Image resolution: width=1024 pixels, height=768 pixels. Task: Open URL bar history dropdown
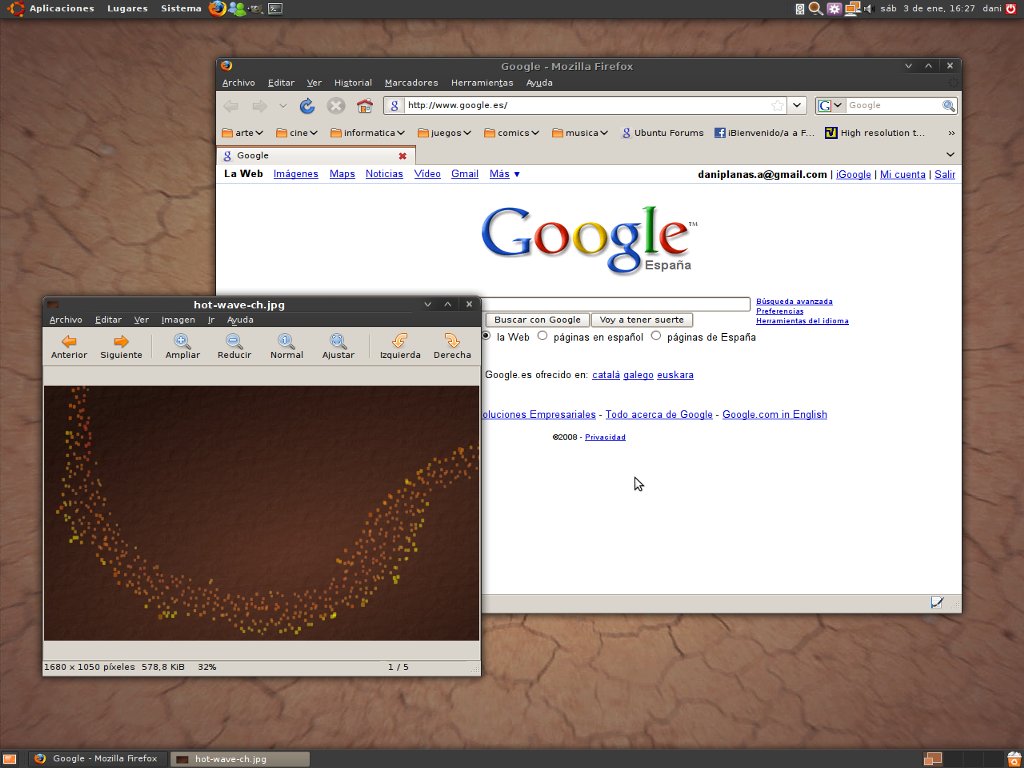tap(797, 106)
